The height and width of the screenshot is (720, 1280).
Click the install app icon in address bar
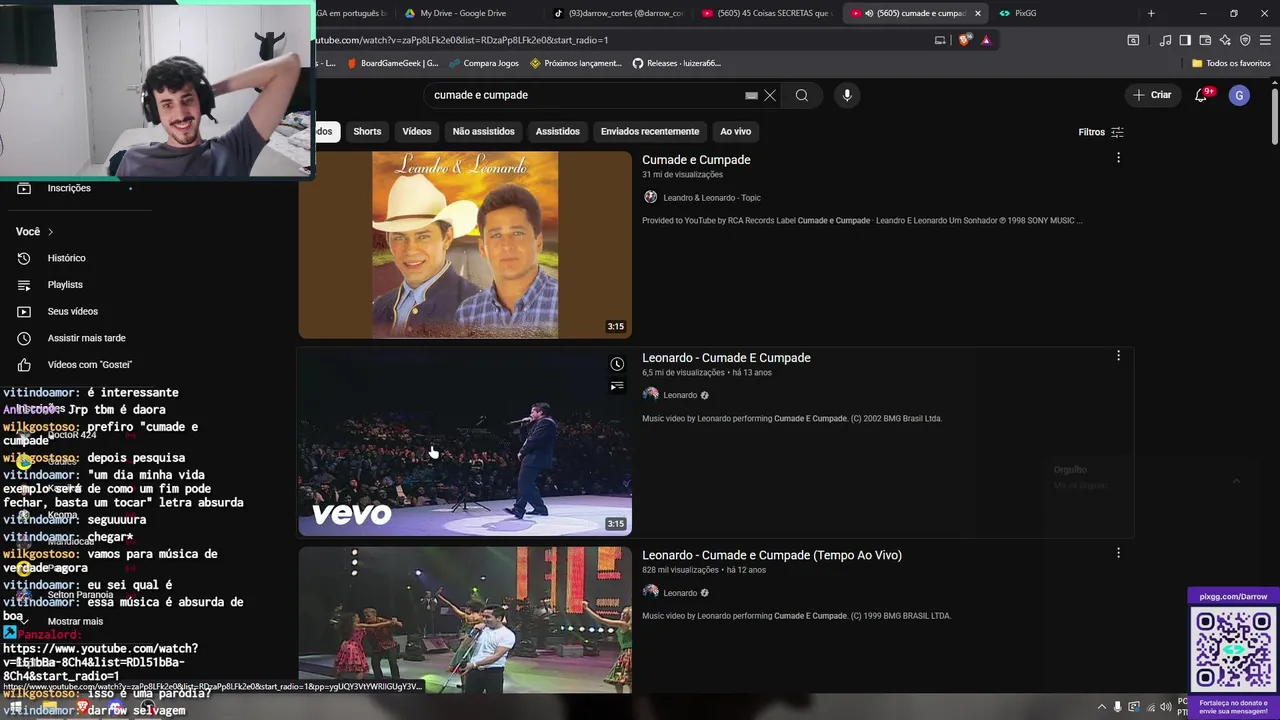click(x=940, y=40)
